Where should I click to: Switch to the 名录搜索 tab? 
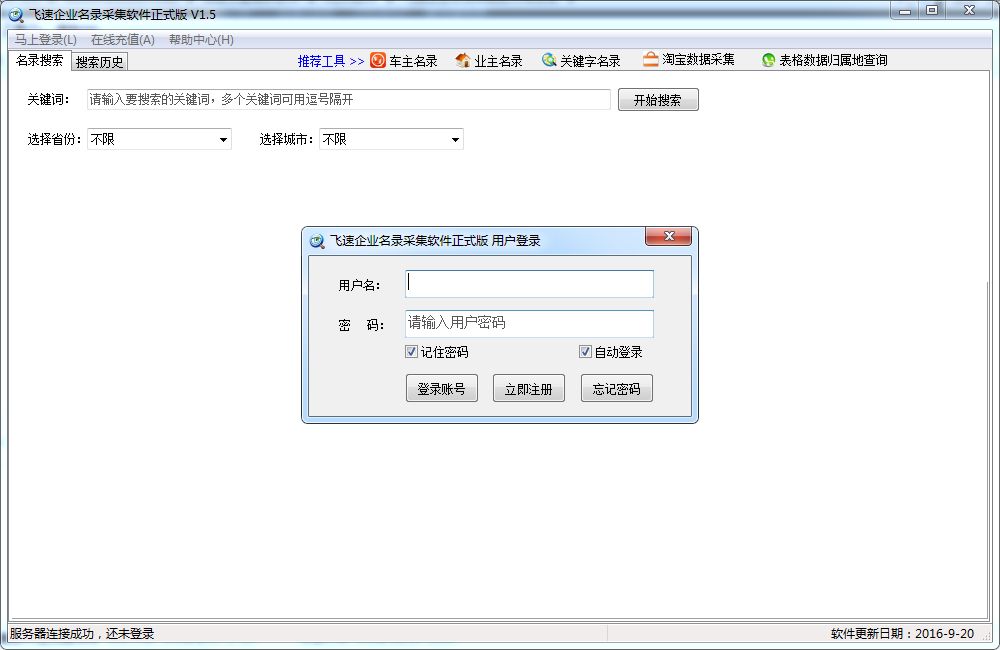tap(40, 61)
